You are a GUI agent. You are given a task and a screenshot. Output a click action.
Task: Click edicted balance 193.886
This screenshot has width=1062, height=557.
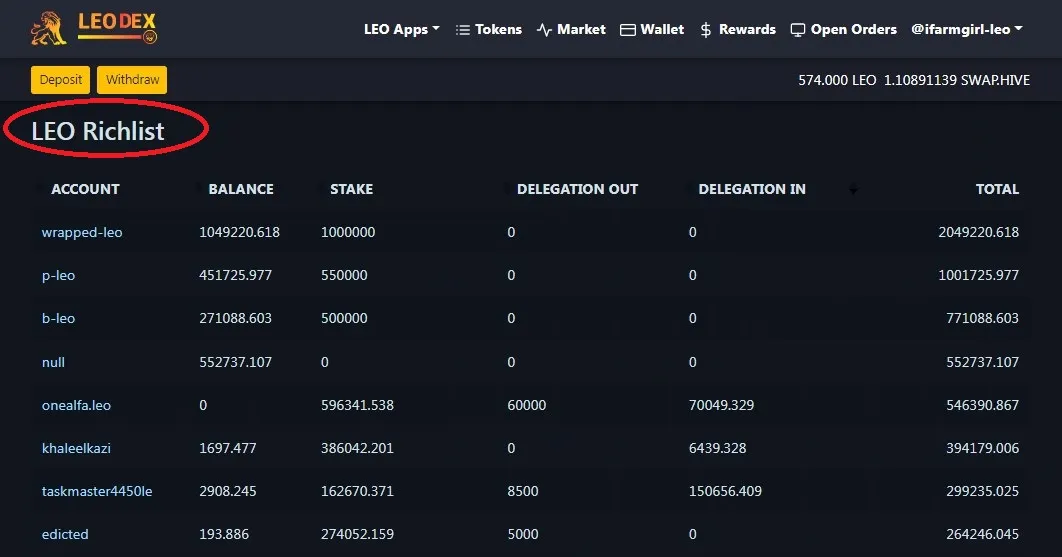(224, 534)
